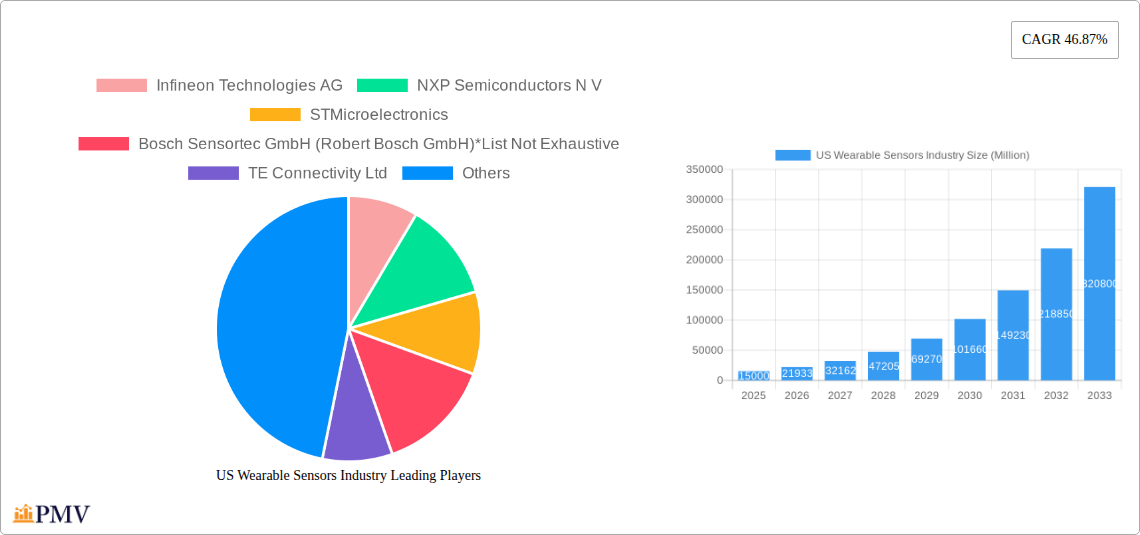This screenshot has height=535, width=1140.
Task: Toggle the Others legend label
Action: [x=486, y=173]
